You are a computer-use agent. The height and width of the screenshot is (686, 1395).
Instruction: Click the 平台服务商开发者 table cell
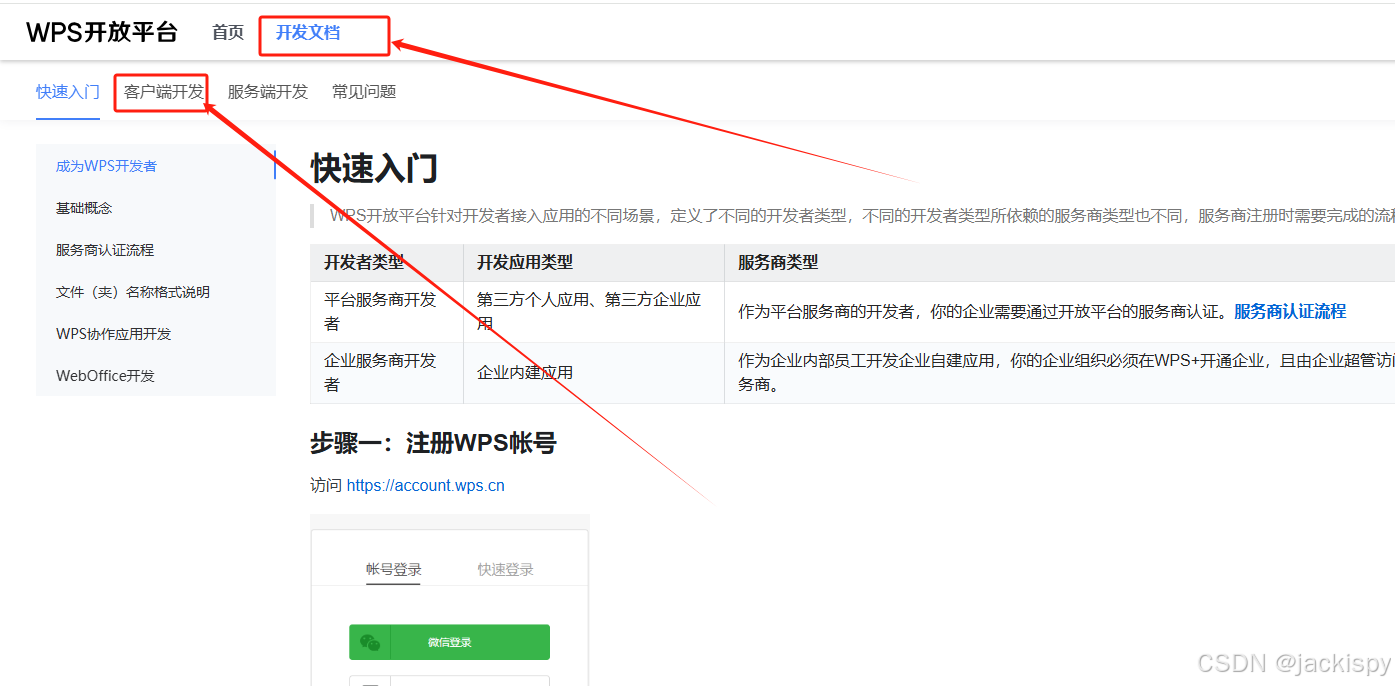pyautogui.click(x=387, y=312)
